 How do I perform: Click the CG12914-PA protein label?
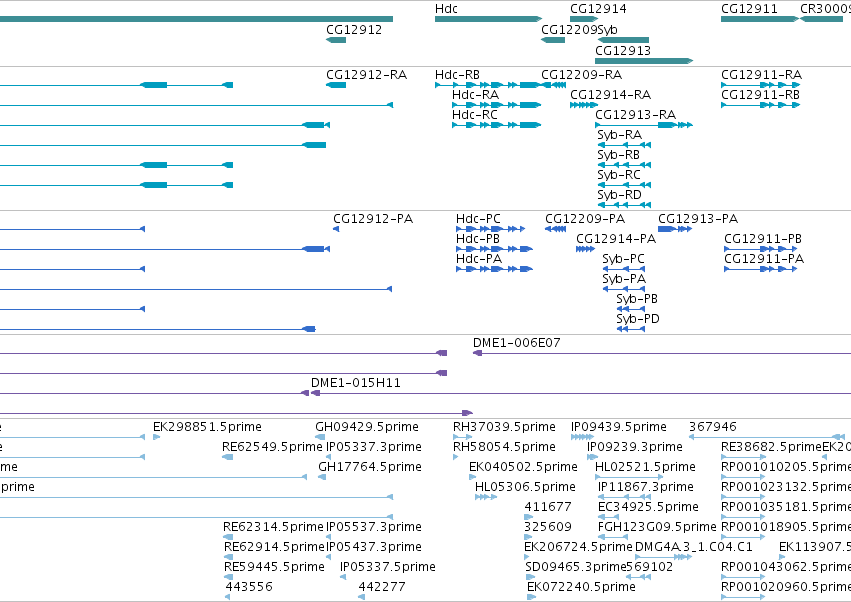point(616,239)
